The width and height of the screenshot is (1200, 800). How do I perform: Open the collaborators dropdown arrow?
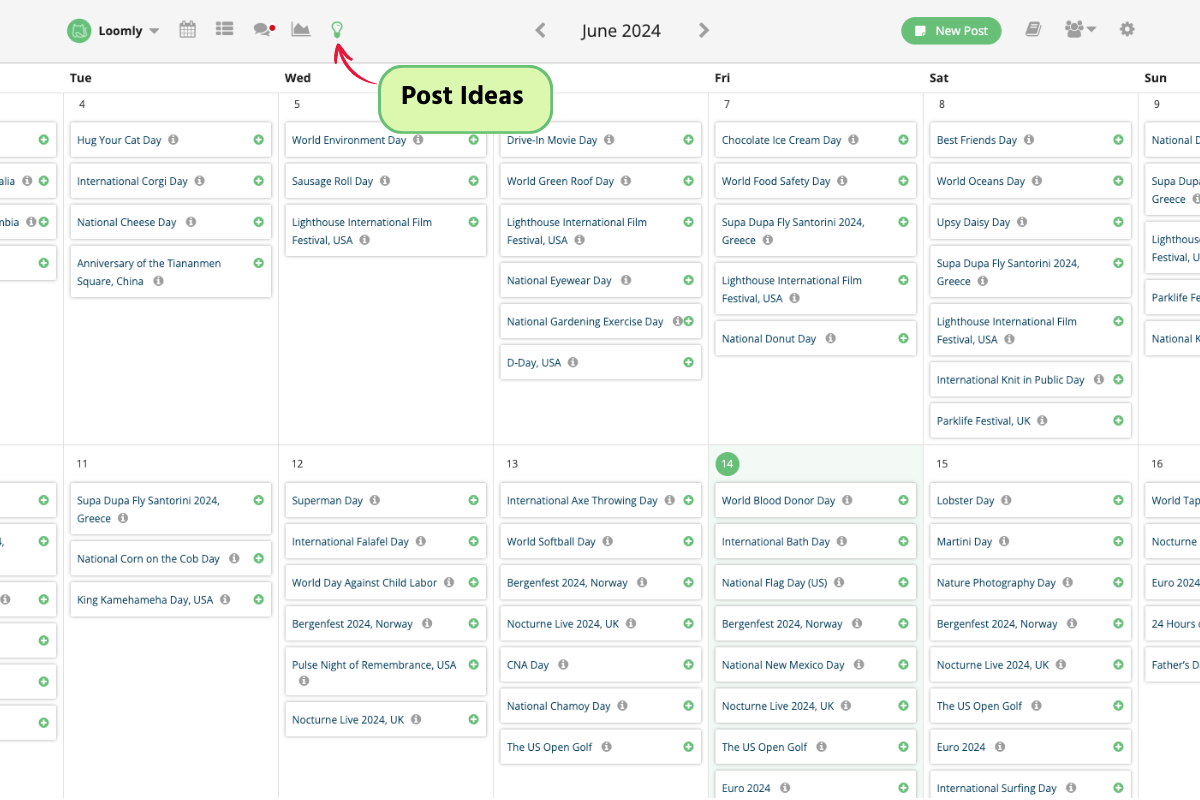click(x=1093, y=30)
